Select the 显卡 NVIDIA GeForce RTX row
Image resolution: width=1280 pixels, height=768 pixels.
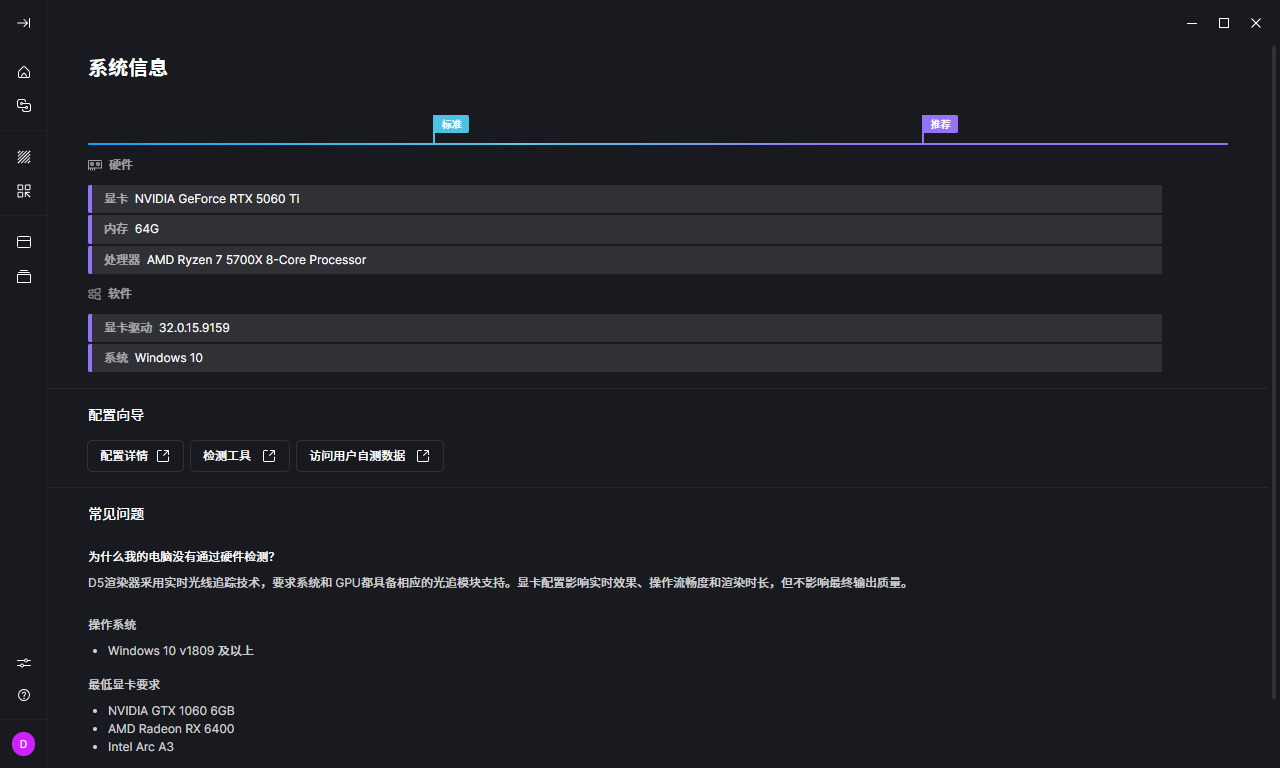[625, 199]
